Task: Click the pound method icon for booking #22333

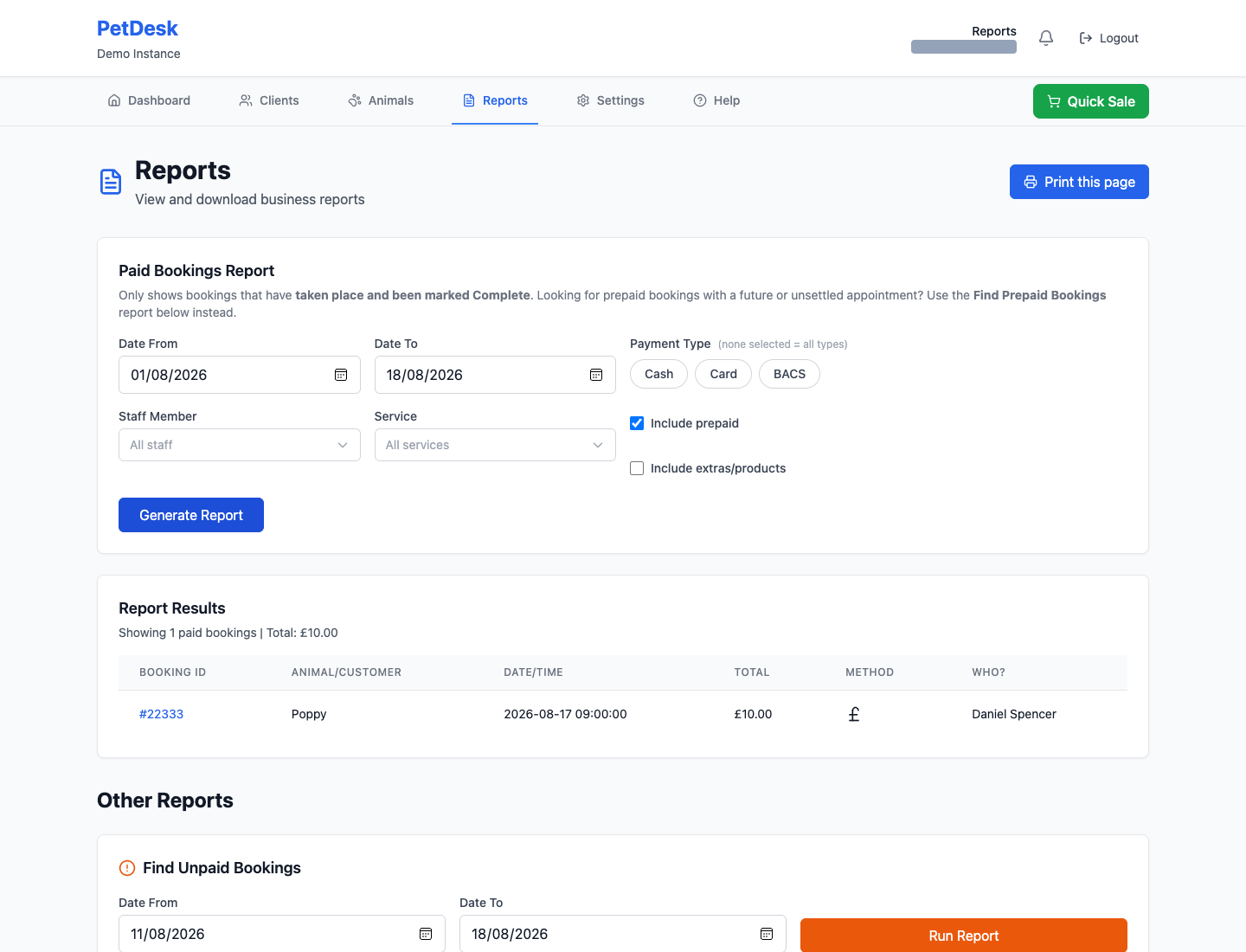Action: [854, 714]
